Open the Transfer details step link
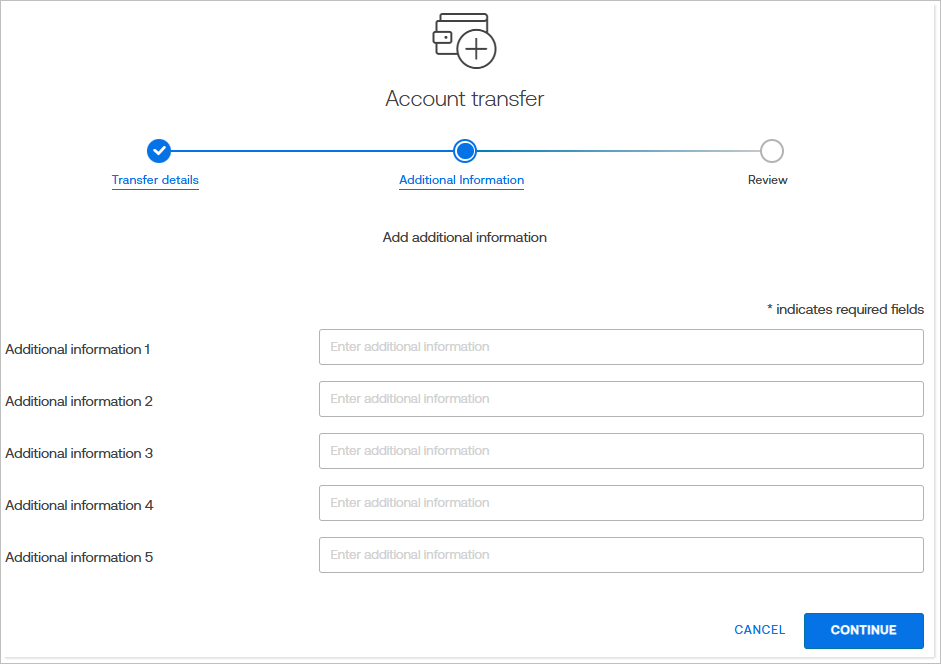The width and height of the screenshot is (941, 664). 155,180
